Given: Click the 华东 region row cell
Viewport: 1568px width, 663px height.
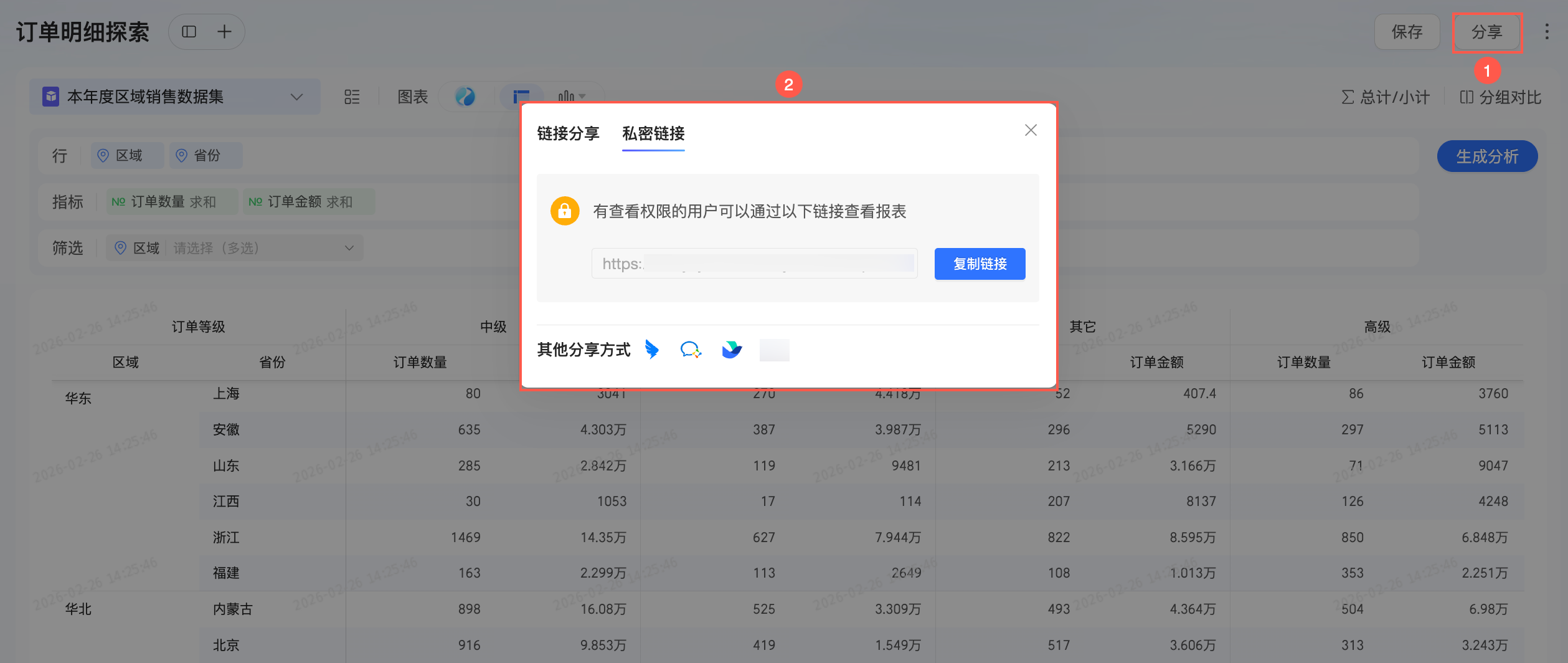Looking at the screenshot, I should click(x=78, y=398).
